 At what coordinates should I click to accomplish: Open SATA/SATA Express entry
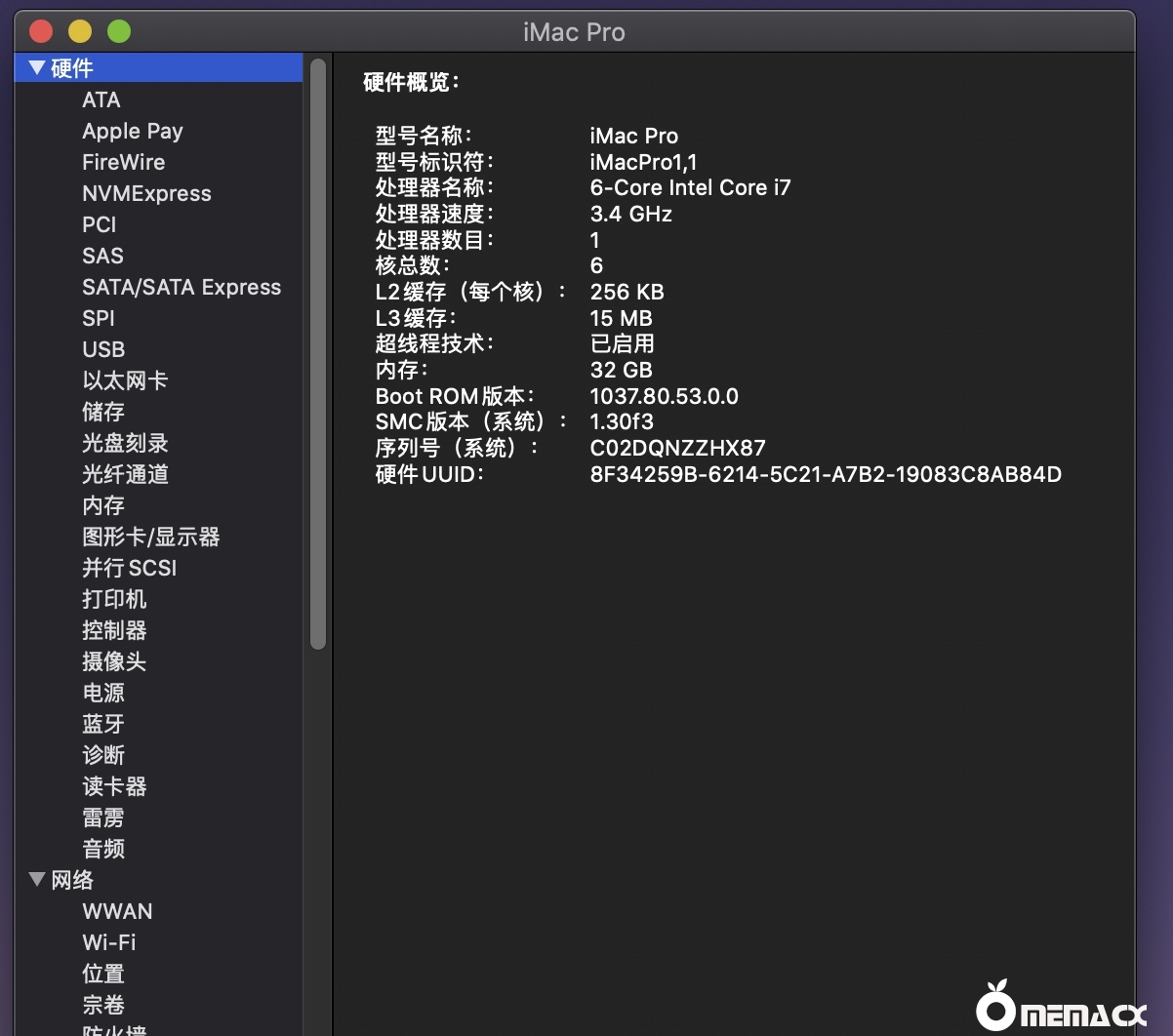(x=182, y=287)
